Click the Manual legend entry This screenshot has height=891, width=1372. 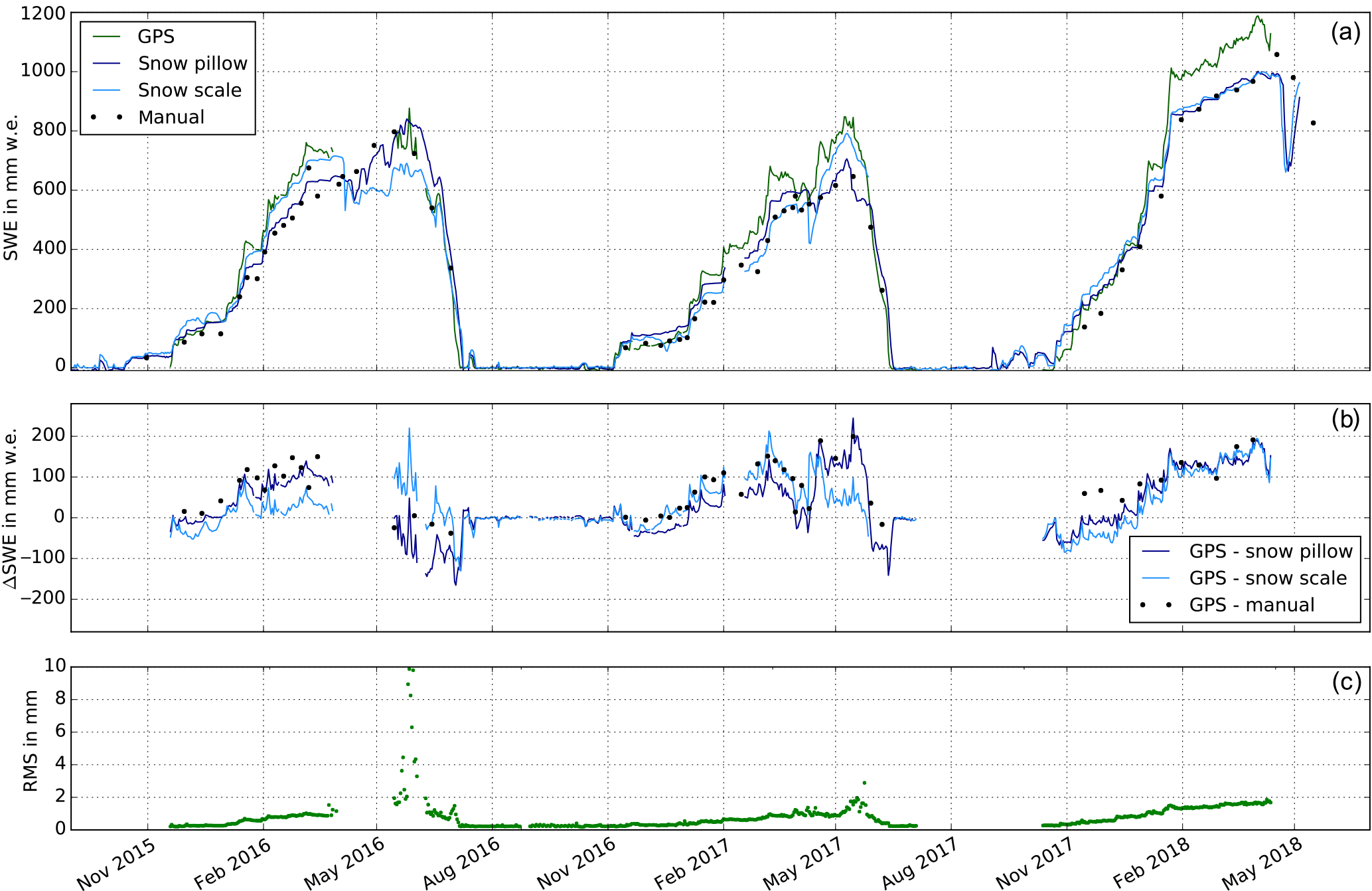(x=171, y=118)
